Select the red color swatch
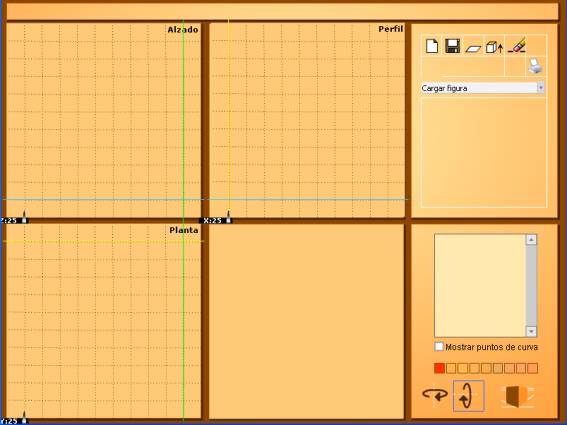567x425 pixels. pos(439,368)
